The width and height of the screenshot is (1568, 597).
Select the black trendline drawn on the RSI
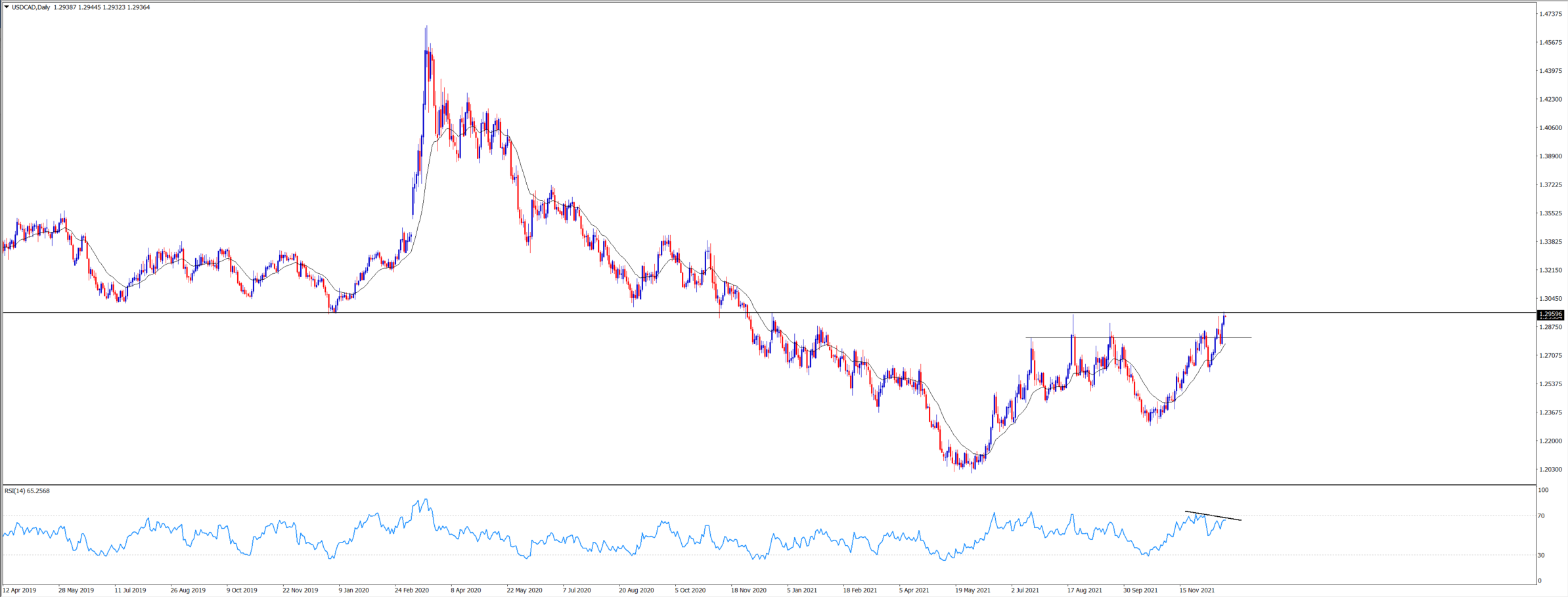coord(1213,516)
